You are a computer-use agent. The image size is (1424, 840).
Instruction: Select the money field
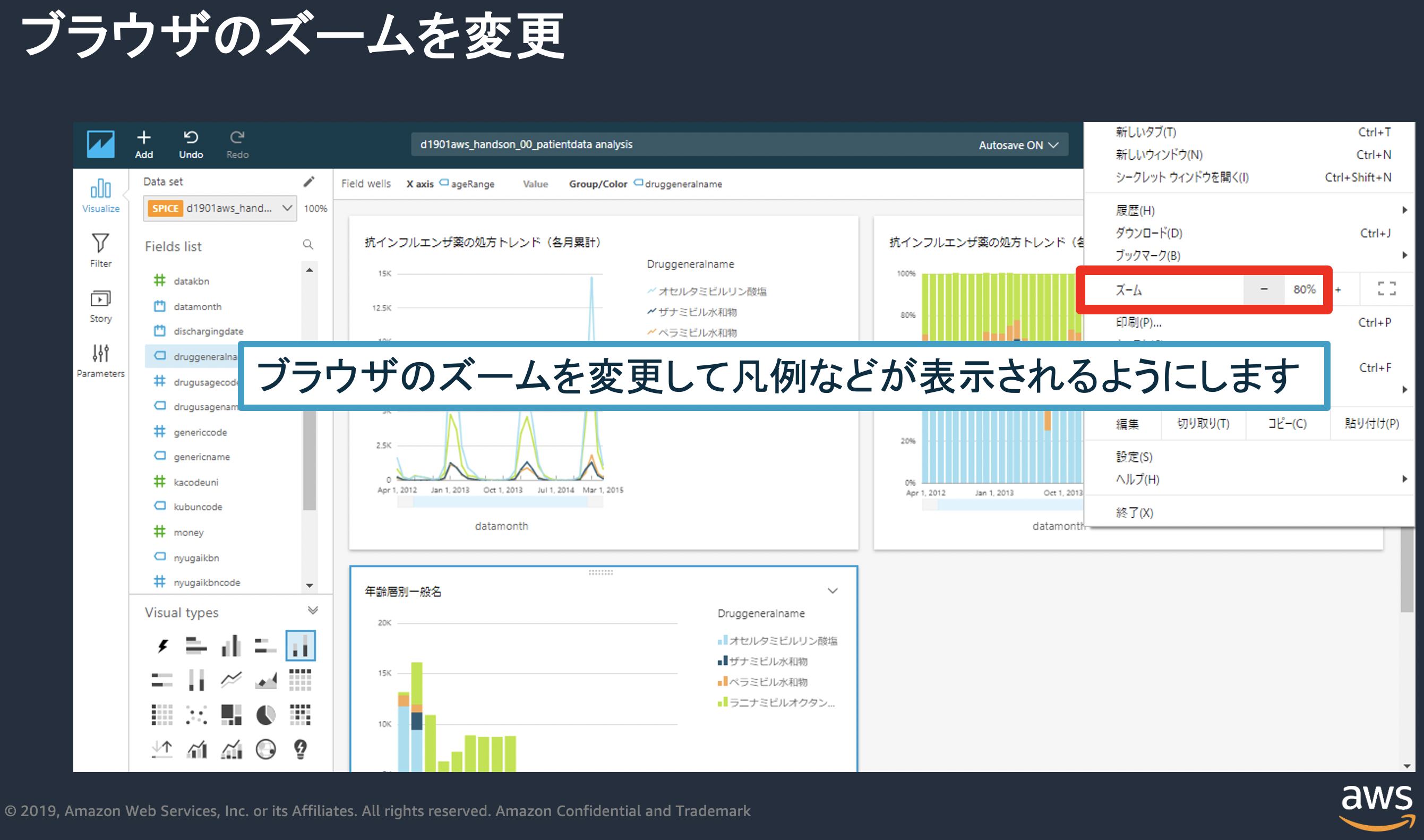pos(188,533)
